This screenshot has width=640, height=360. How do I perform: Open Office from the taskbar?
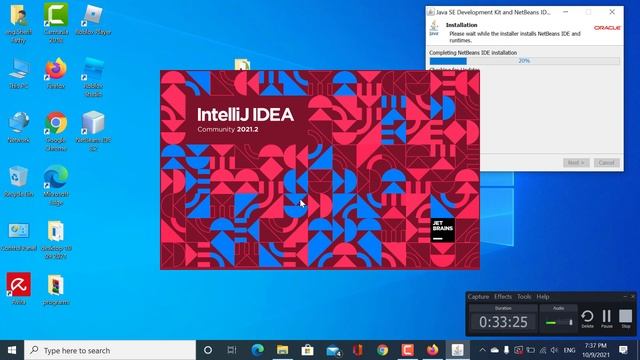(358, 350)
